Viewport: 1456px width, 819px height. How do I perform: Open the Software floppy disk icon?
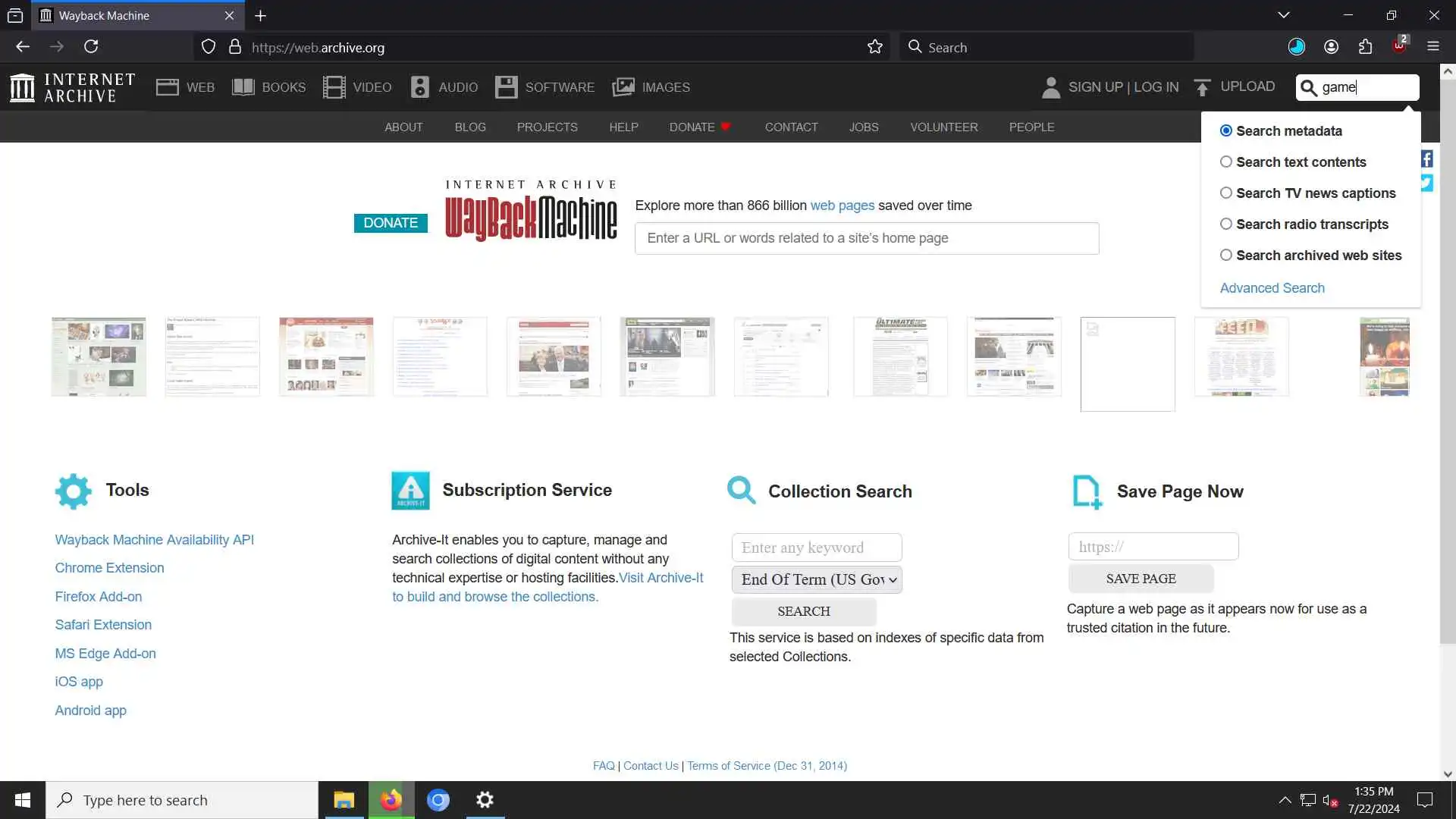[x=506, y=87]
